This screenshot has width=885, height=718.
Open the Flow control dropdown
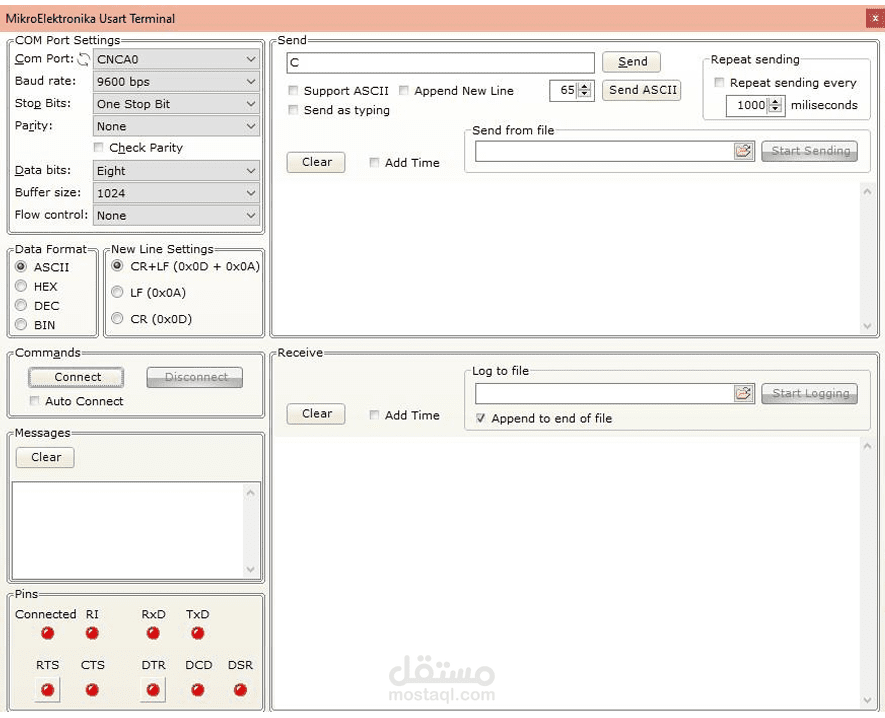coord(176,215)
